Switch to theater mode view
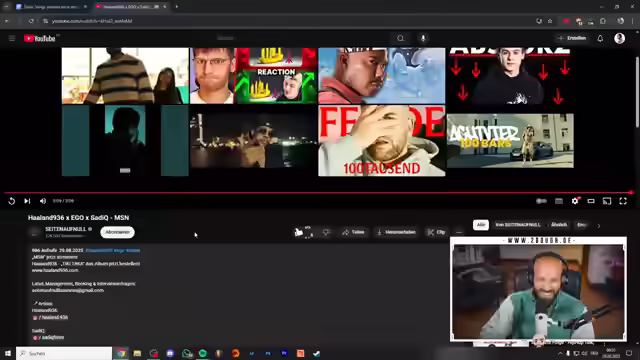The width and height of the screenshot is (640, 360). pos(591,201)
